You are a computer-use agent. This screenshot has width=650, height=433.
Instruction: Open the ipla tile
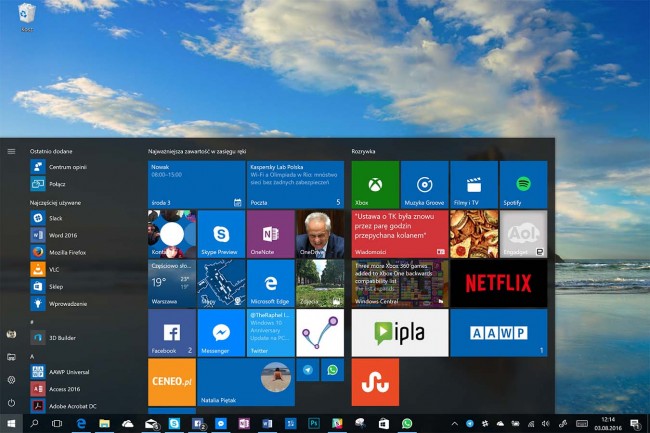point(400,333)
